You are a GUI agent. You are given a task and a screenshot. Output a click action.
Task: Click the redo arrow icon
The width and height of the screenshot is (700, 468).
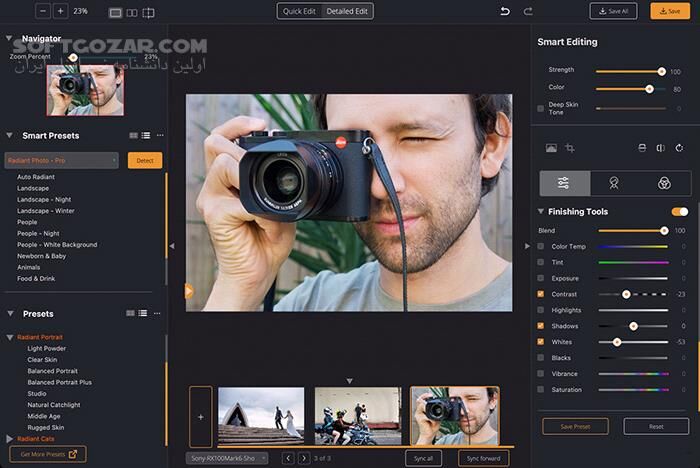pyautogui.click(x=528, y=11)
